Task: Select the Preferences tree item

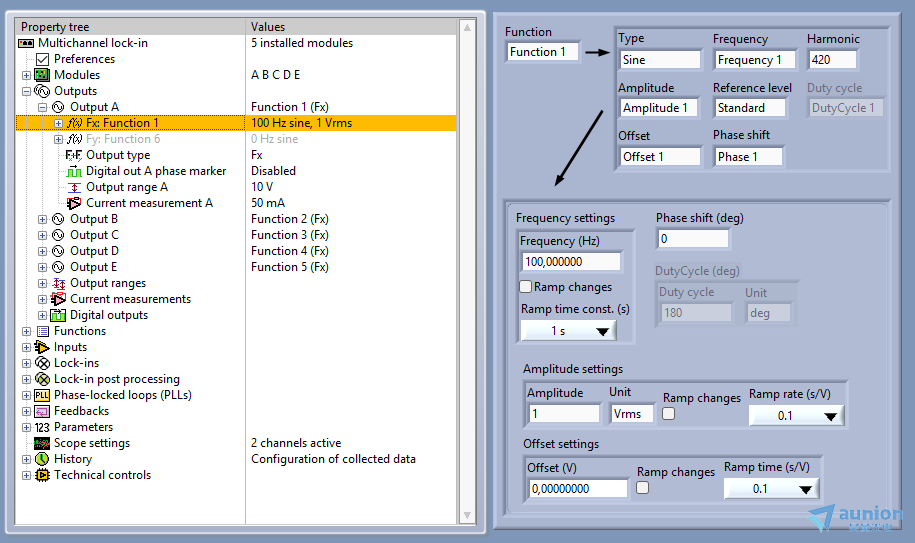Action: (x=84, y=59)
